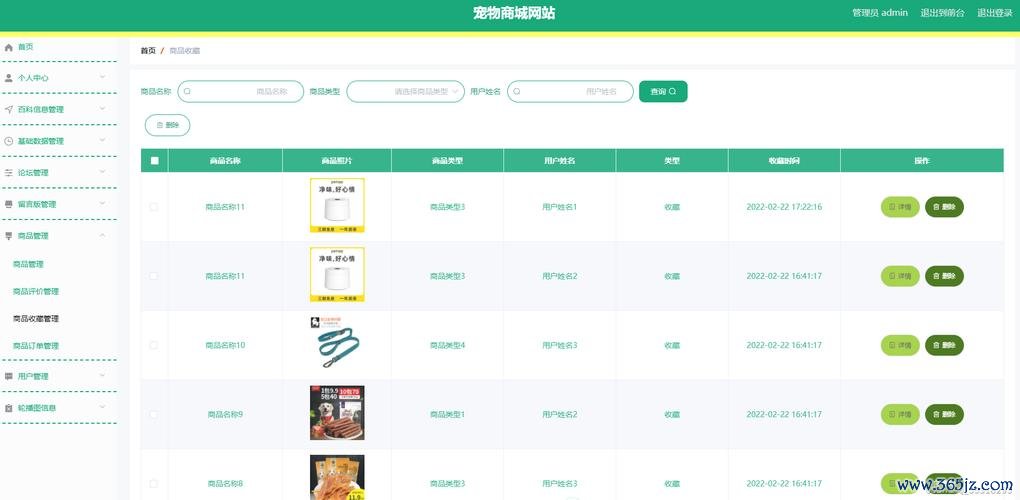Click the 查询 search button
Screen dimensions: 1020x500
click(x=663, y=92)
